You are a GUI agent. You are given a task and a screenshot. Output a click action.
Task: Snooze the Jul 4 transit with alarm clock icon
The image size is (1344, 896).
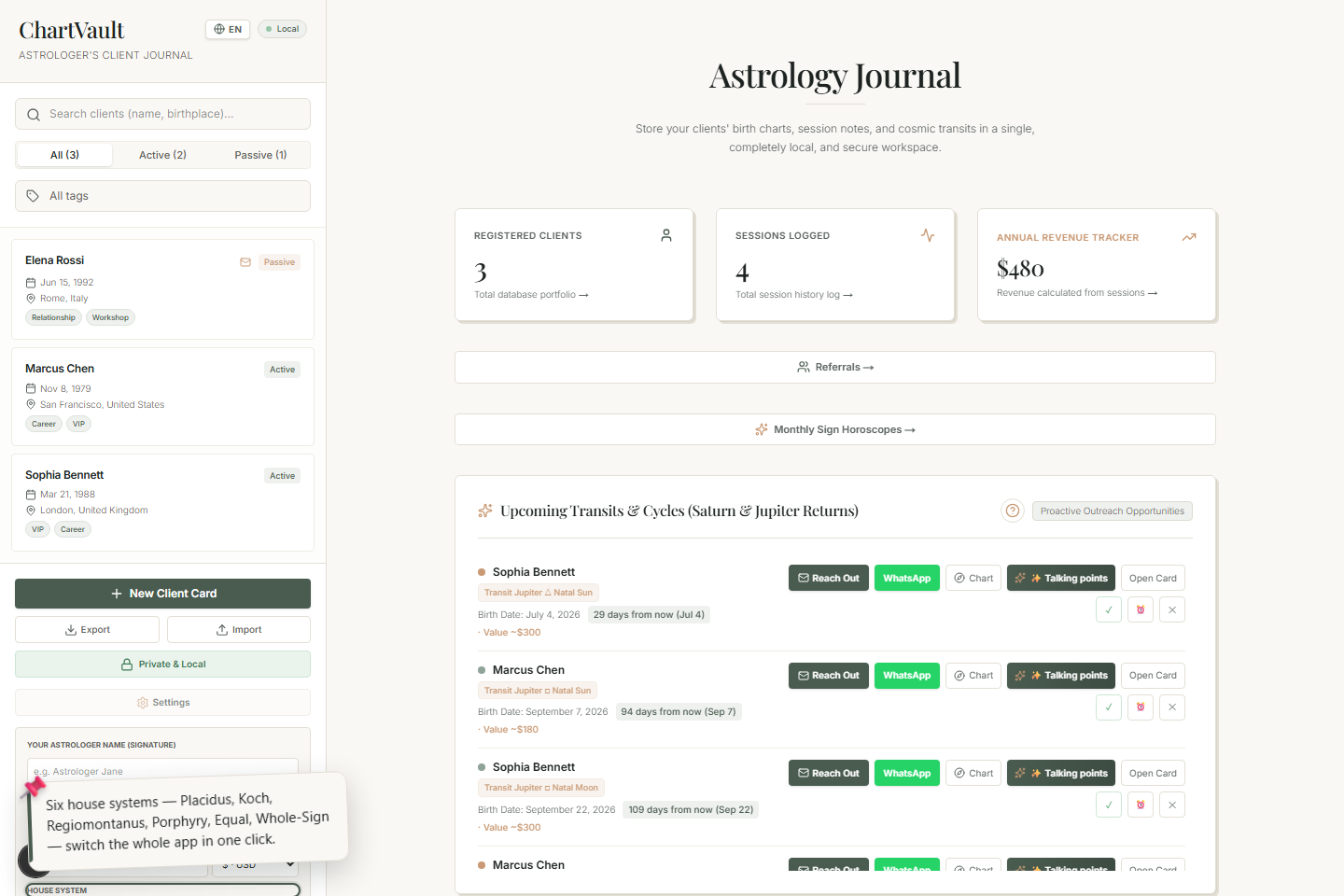tap(1141, 609)
